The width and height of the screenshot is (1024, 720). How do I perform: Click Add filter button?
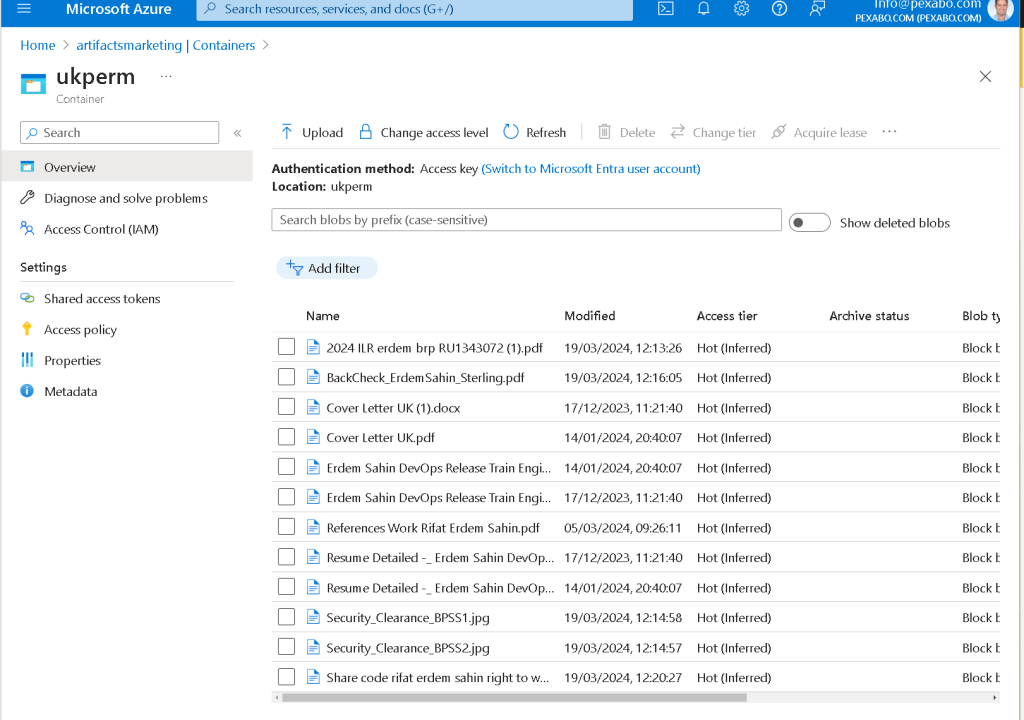pyautogui.click(x=327, y=268)
